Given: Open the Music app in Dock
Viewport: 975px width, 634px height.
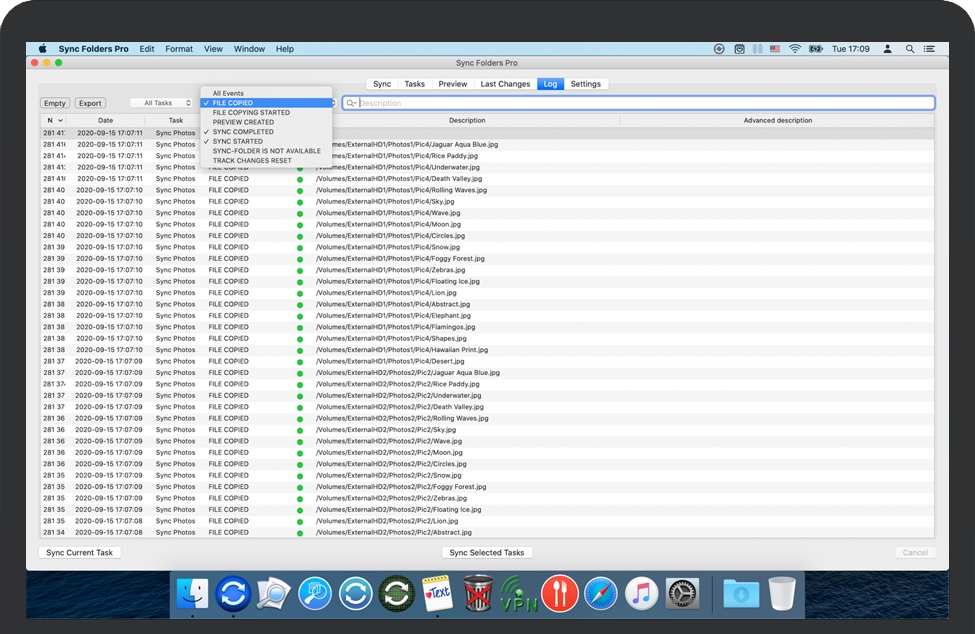Looking at the screenshot, I should (641, 593).
